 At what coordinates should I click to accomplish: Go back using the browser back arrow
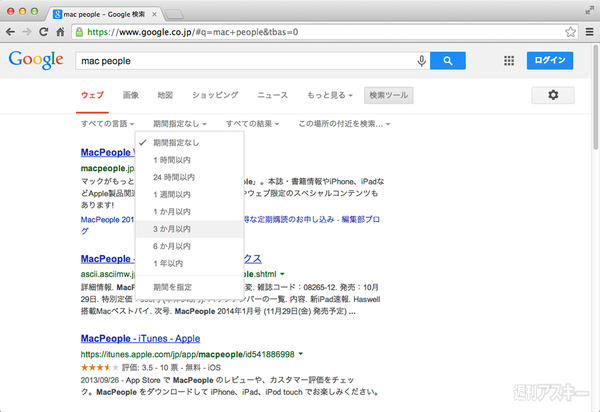coord(10,32)
